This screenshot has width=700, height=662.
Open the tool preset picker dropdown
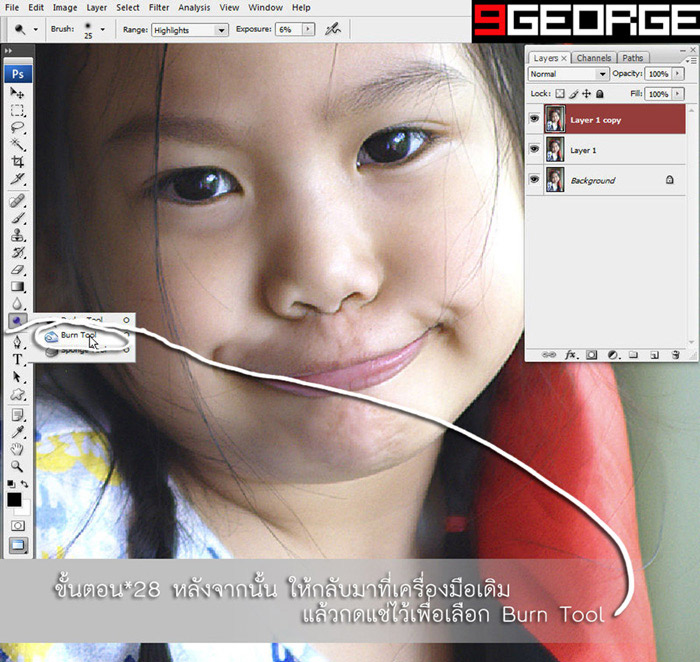(36, 29)
